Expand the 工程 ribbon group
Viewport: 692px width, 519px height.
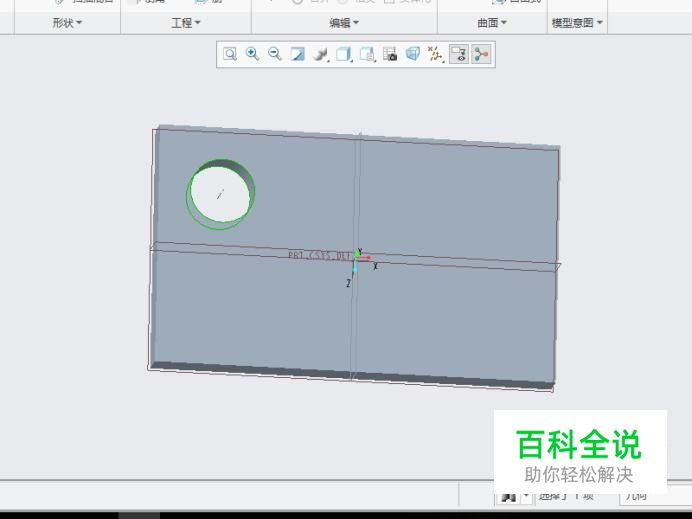(x=186, y=23)
